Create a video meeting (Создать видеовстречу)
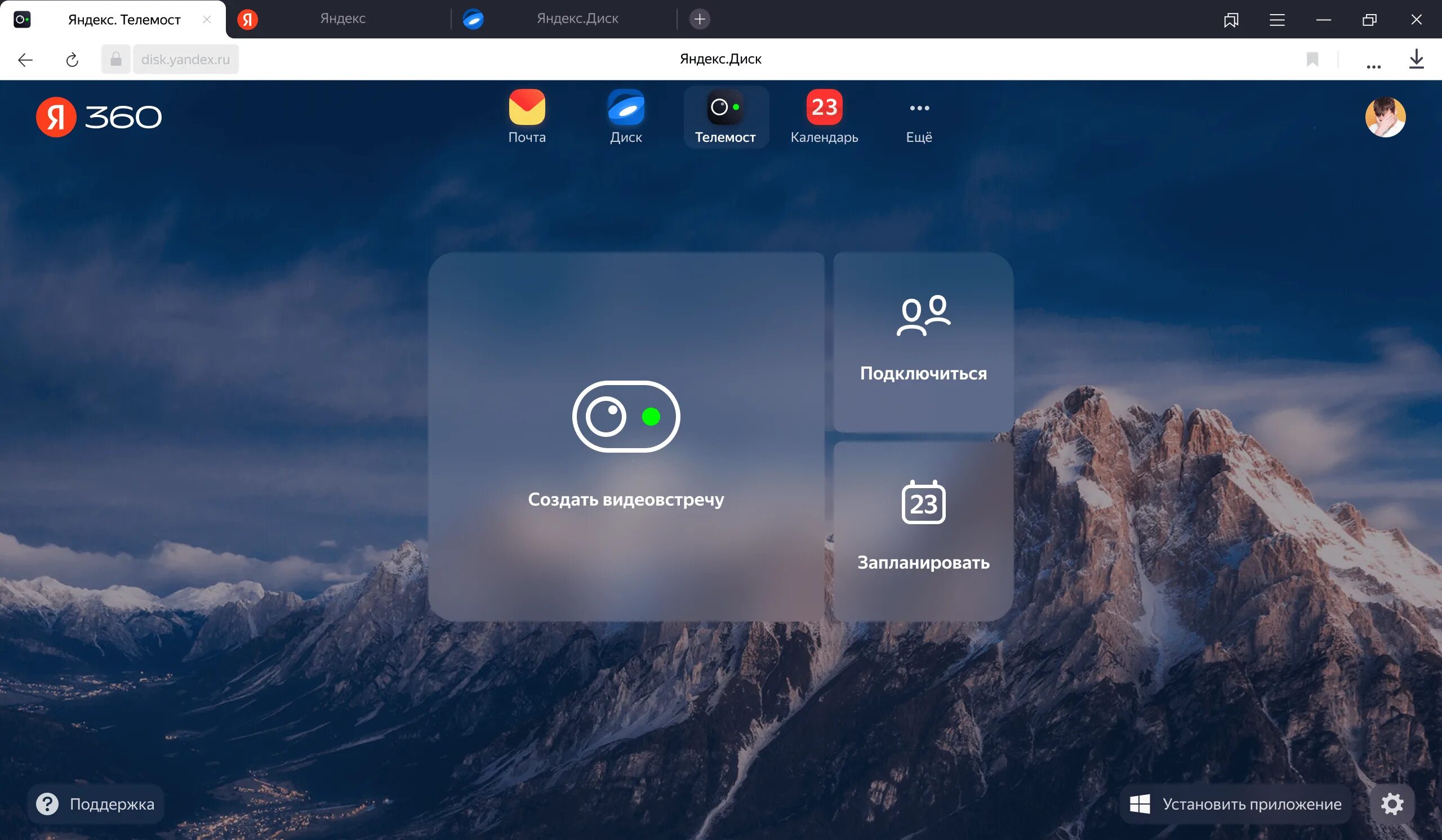 click(x=626, y=436)
